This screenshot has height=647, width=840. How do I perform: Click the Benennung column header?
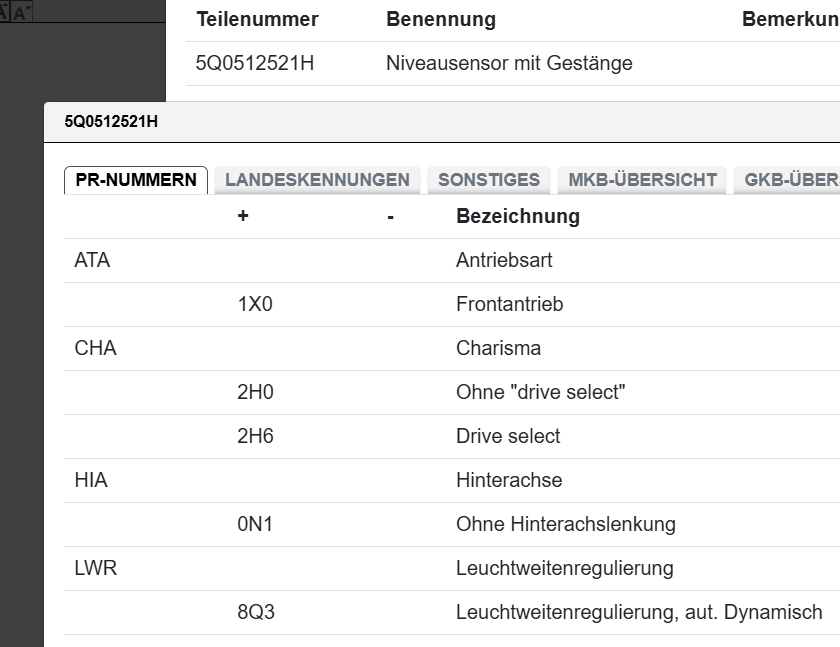(440, 20)
